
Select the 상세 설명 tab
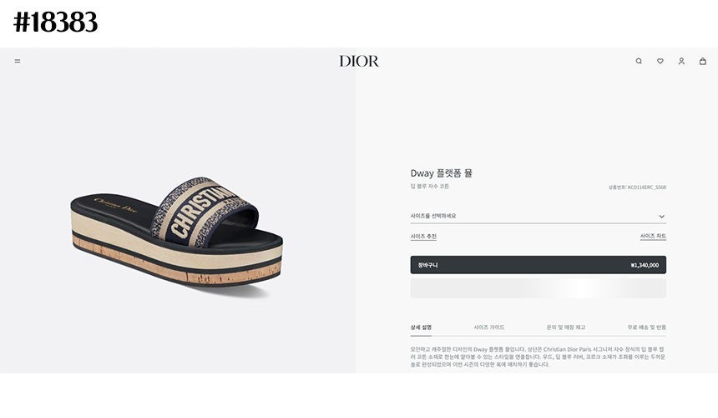tap(421, 327)
